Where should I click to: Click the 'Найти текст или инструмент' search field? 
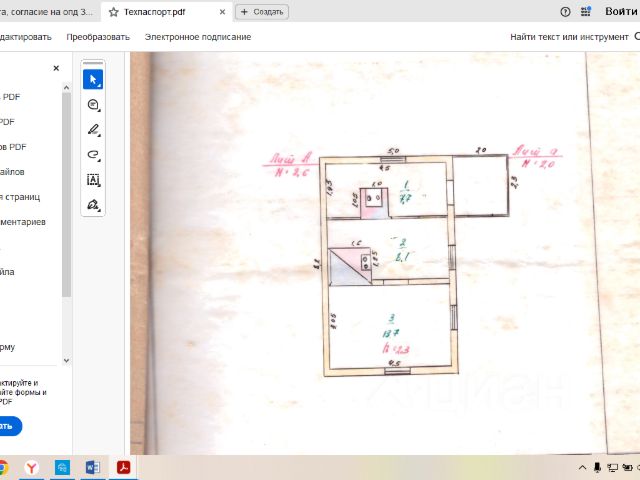click(569, 37)
